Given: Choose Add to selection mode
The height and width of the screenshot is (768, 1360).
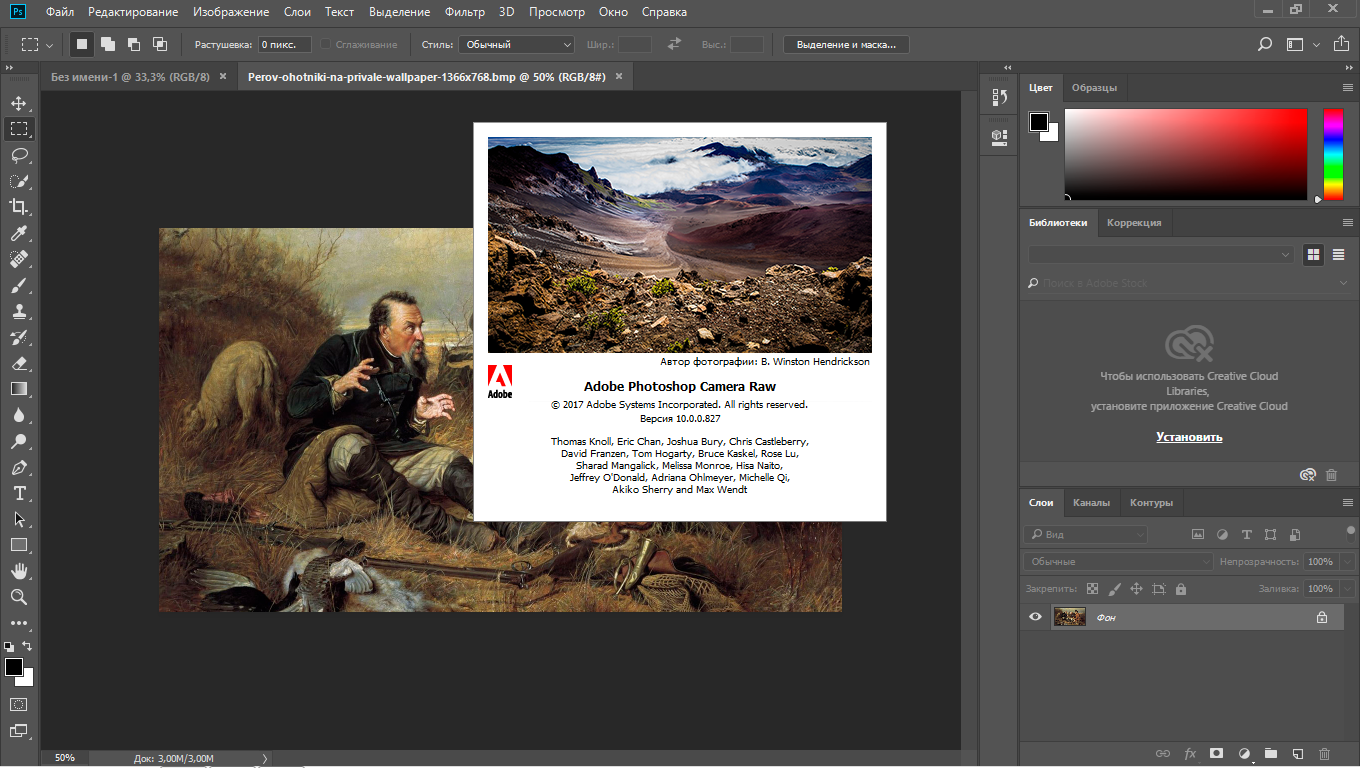Looking at the screenshot, I should pos(108,44).
